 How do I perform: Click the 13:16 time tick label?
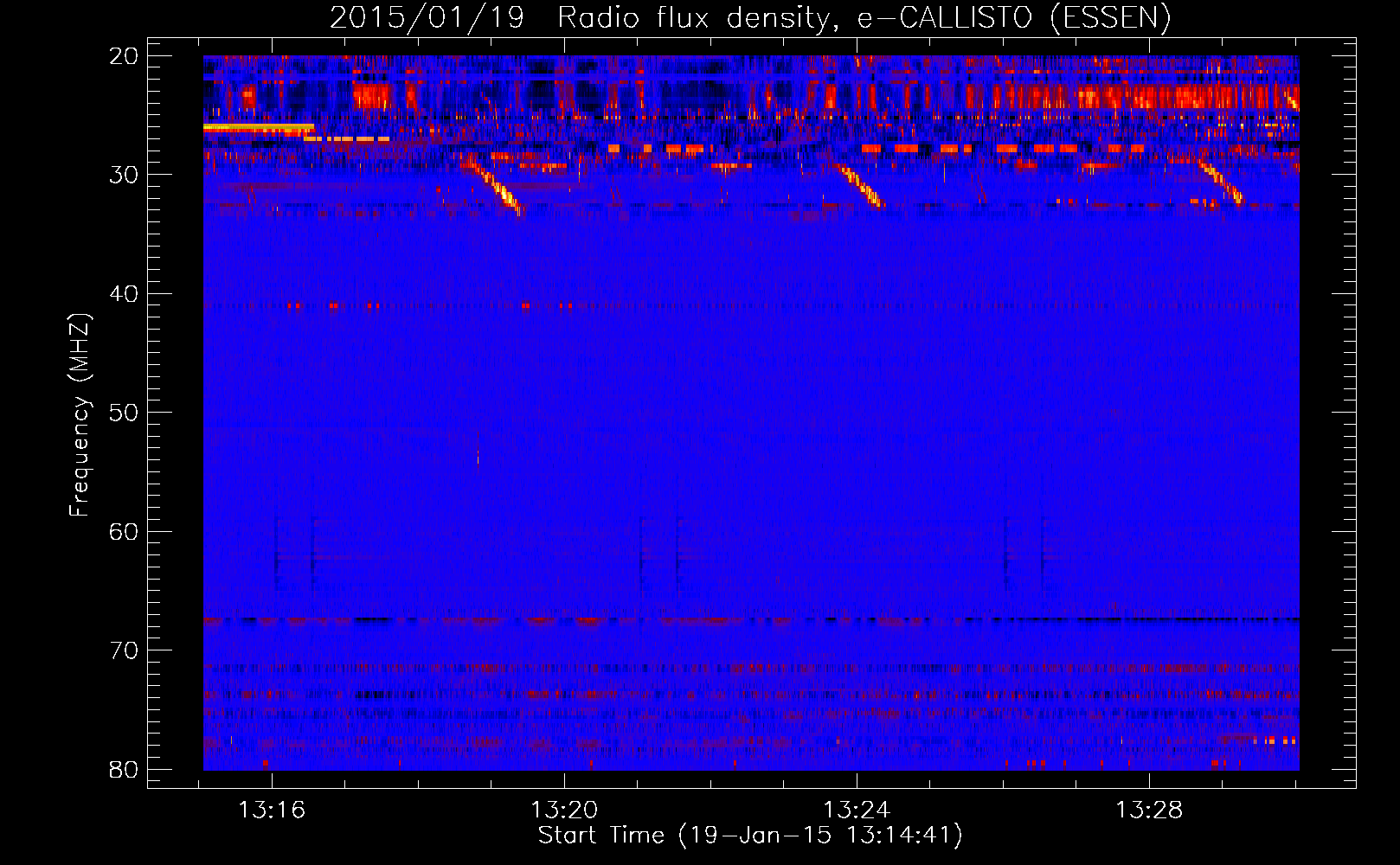coord(272,811)
